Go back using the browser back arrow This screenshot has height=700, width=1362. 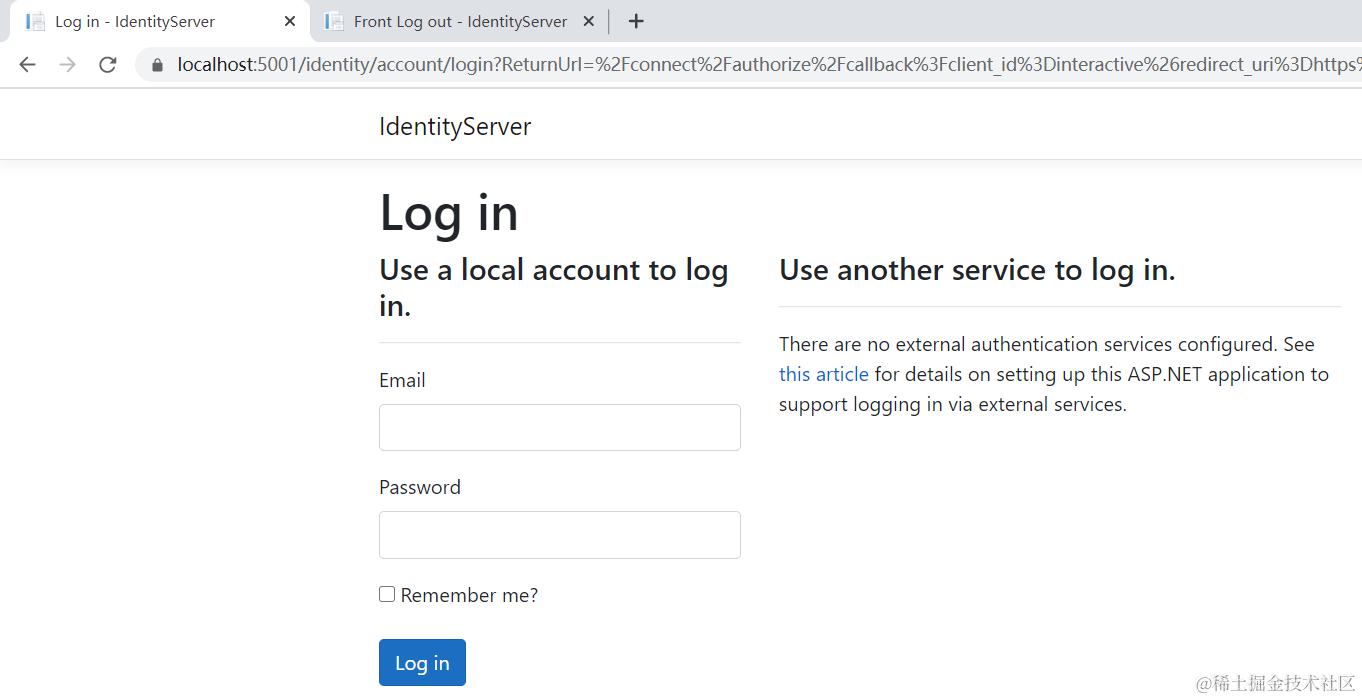tap(27, 64)
